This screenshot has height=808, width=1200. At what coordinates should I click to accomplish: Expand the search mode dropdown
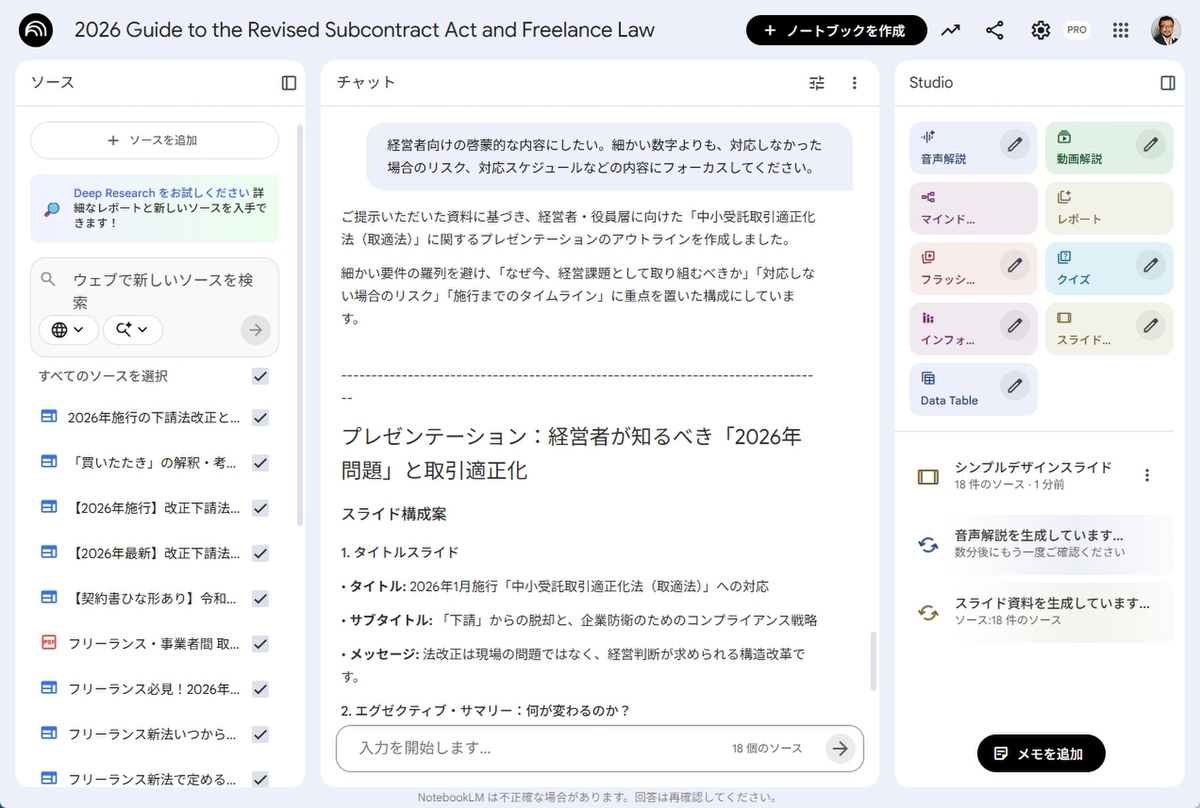(132, 329)
